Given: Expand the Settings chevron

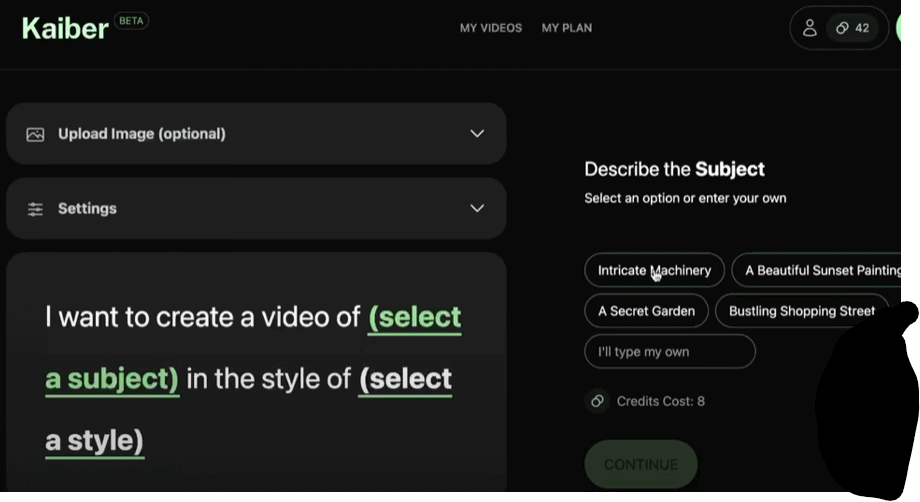Looking at the screenshot, I should pyautogui.click(x=477, y=208).
